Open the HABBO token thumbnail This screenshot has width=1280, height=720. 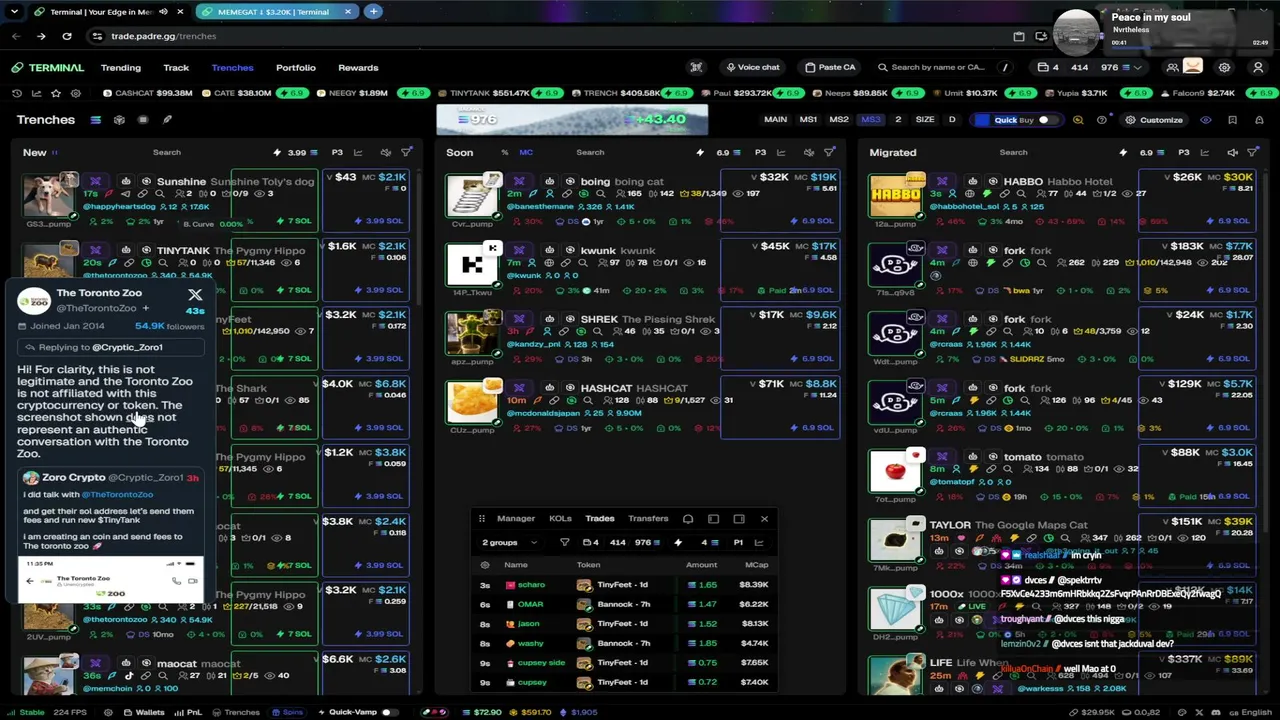(x=896, y=195)
